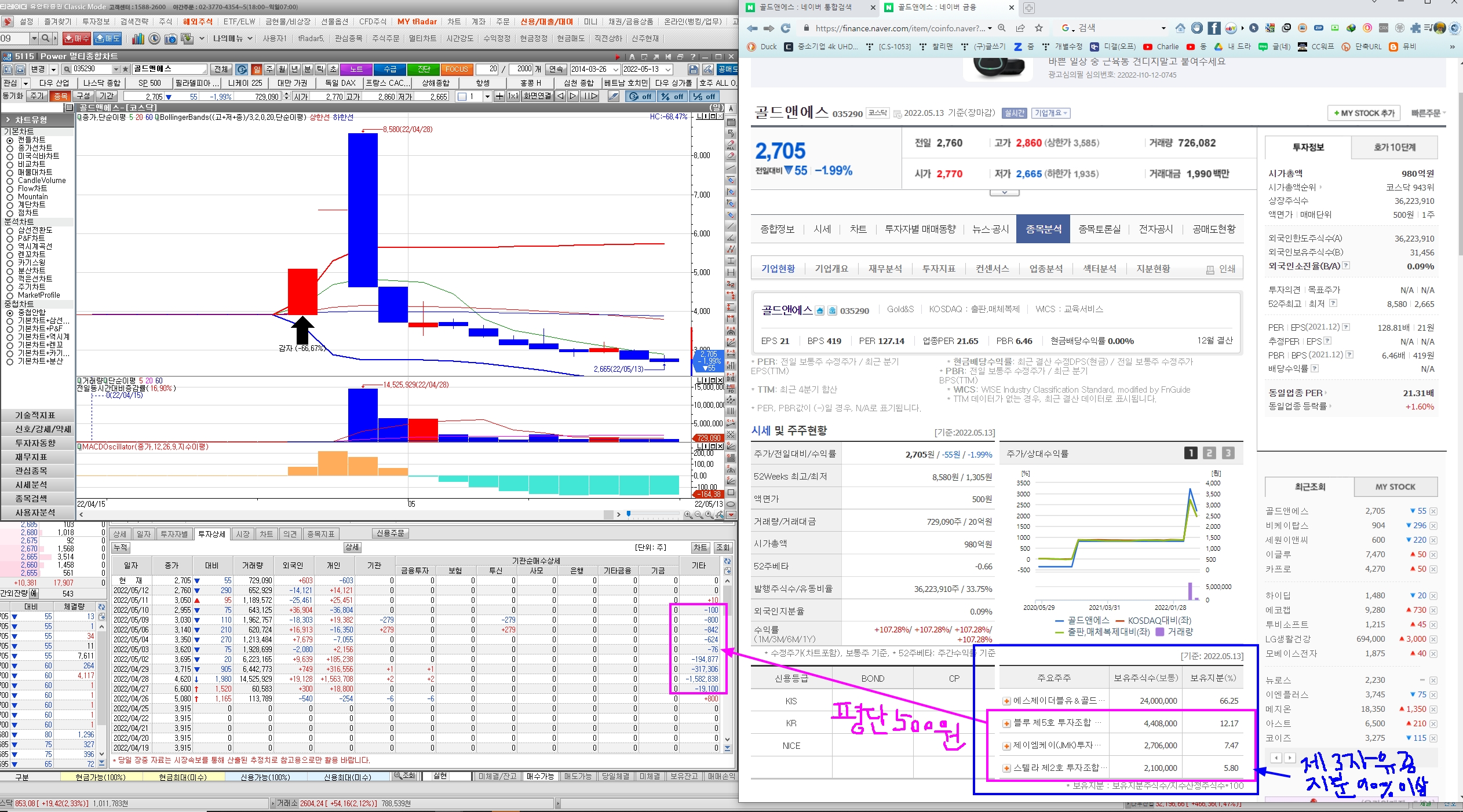1463x812 pixels.
Task: Click the Home icon in browser toolbar
Action: click(x=1180, y=28)
